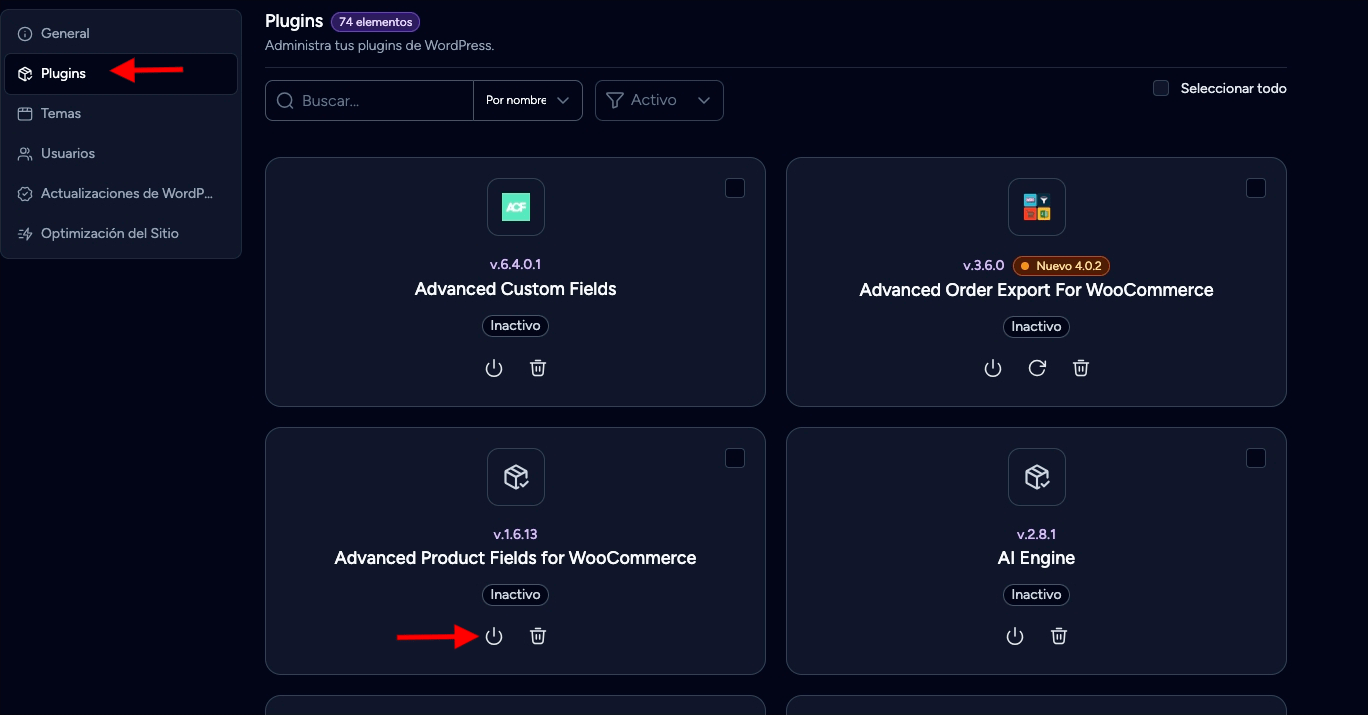Click the AI Engine package icon
Viewport: 1368px width, 715px height.
coord(1037,477)
